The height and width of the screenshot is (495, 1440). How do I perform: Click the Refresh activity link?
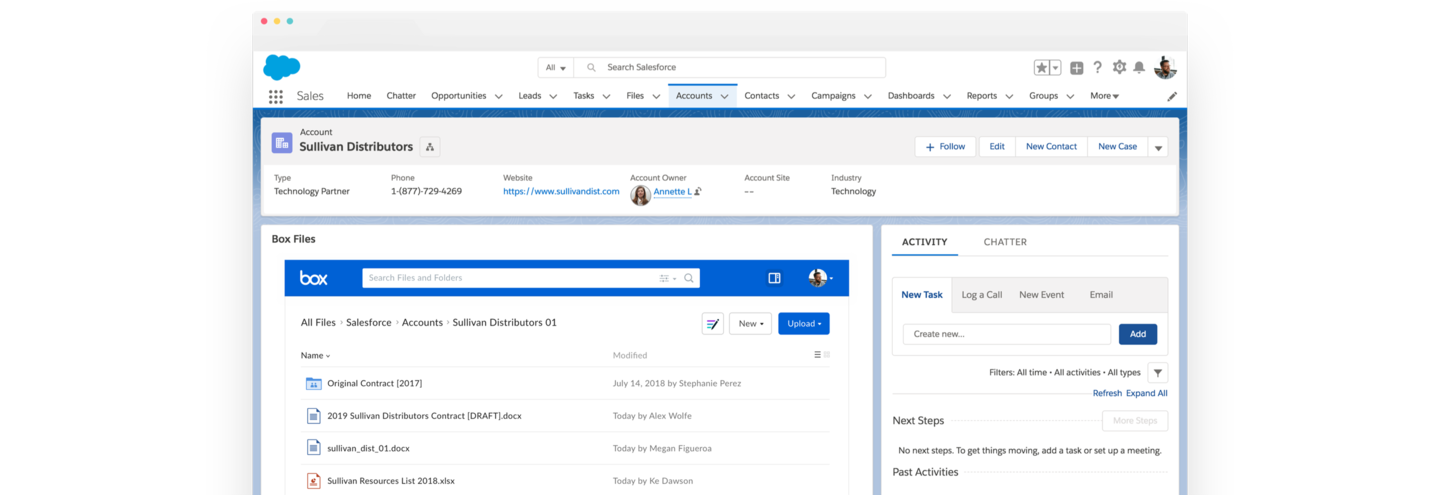(x=1107, y=393)
